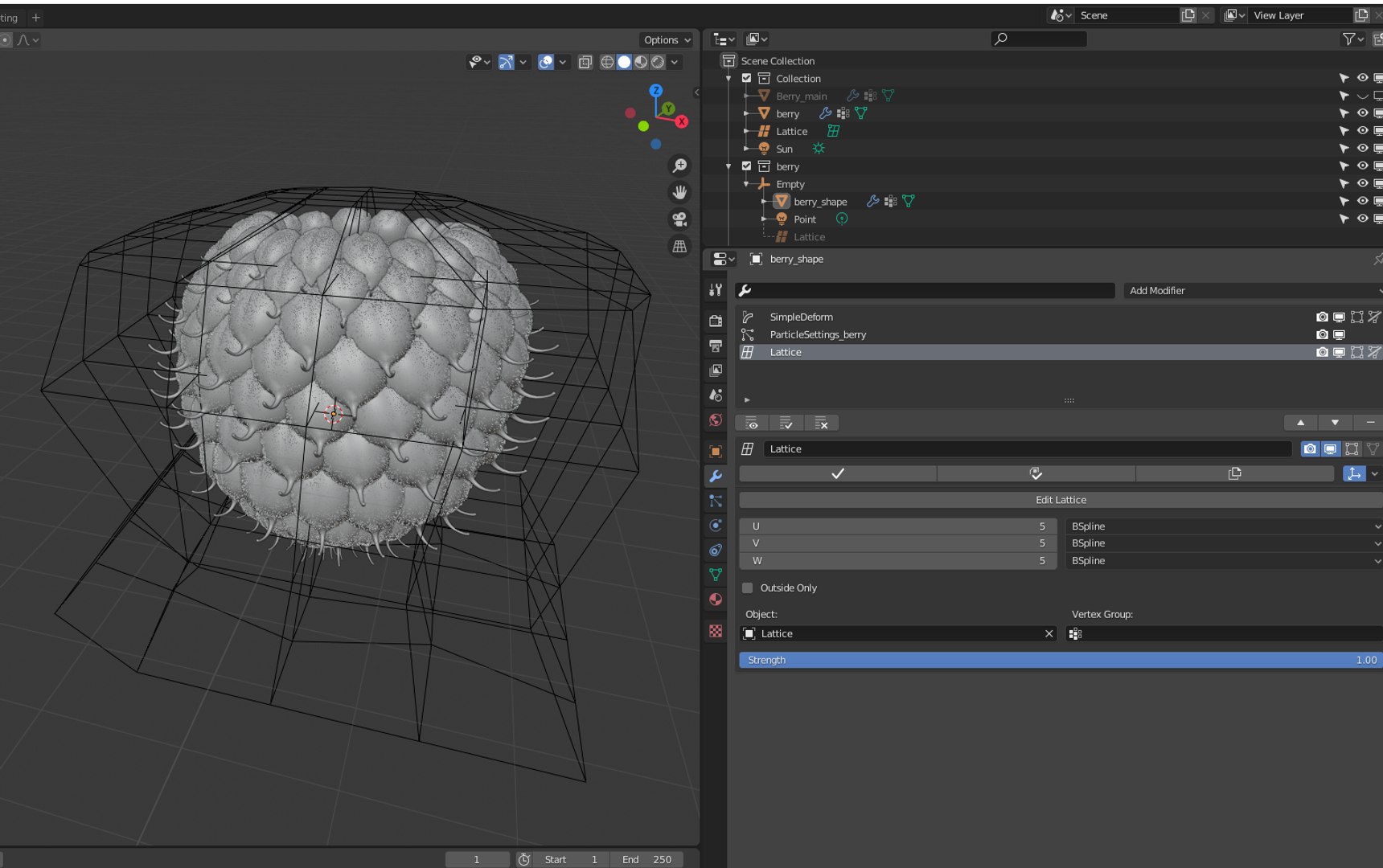
Task: Open the View Layer properties tab
Action: [716, 371]
